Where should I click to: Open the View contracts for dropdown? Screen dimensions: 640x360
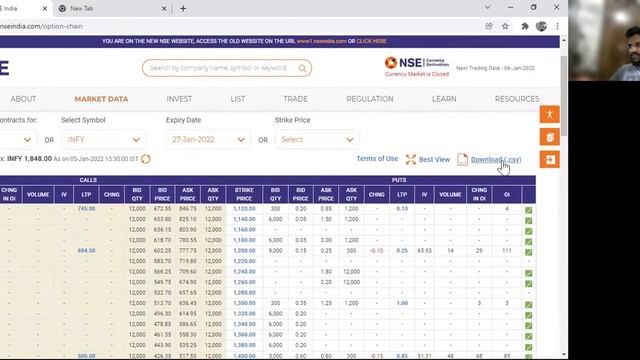click(x=18, y=140)
